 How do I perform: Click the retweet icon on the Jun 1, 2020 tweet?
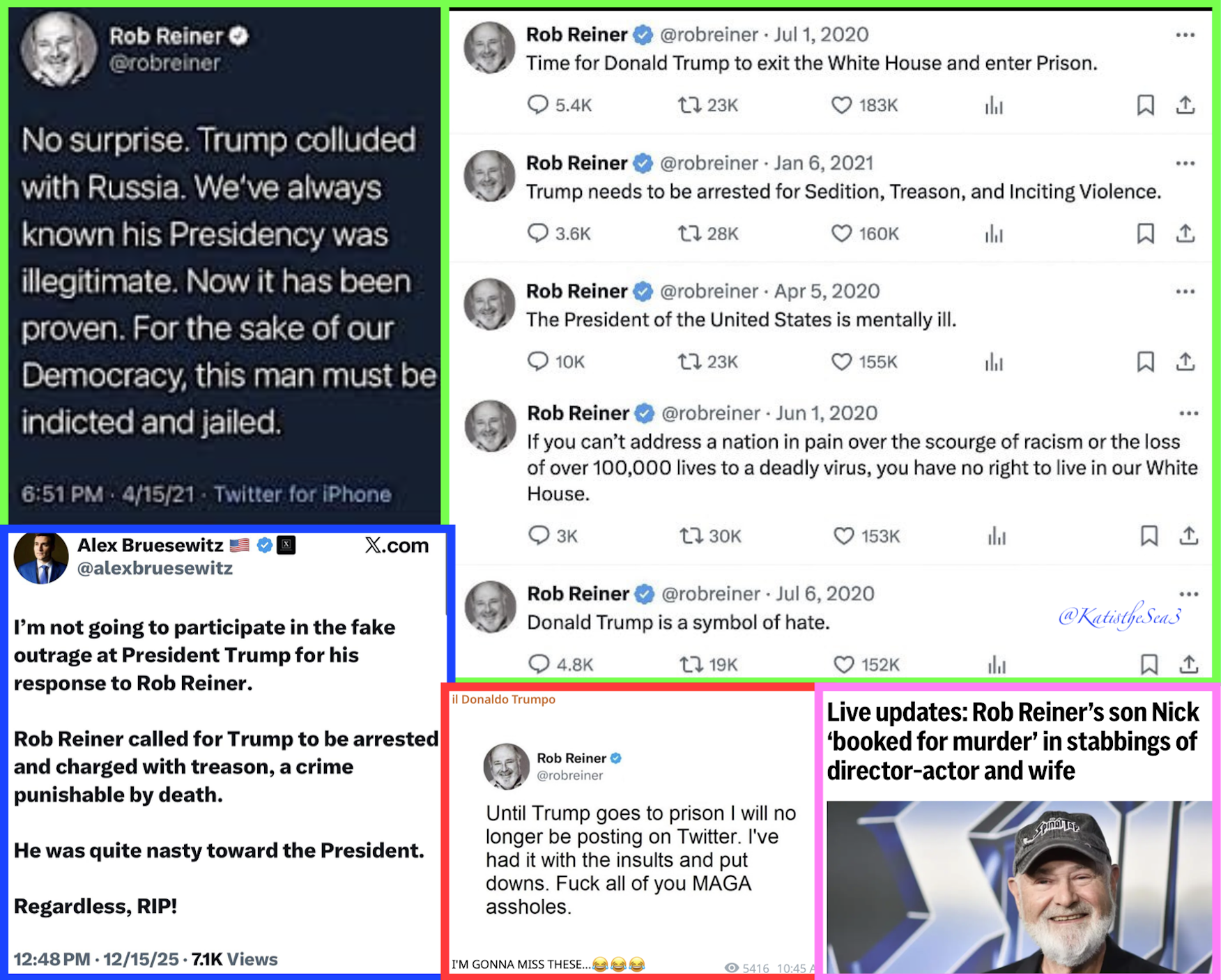[x=691, y=536]
